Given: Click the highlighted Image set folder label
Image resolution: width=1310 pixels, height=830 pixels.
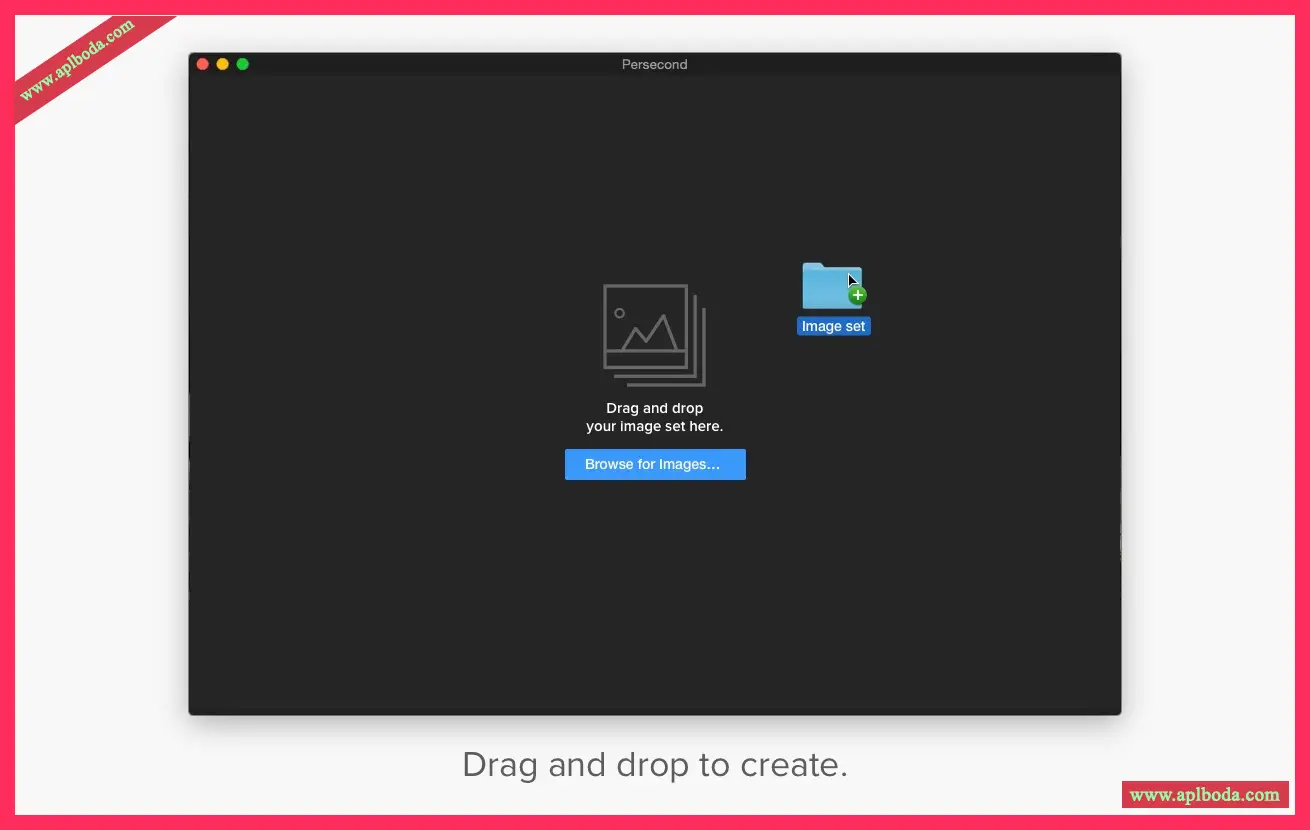Looking at the screenshot, I should [833, 327].
